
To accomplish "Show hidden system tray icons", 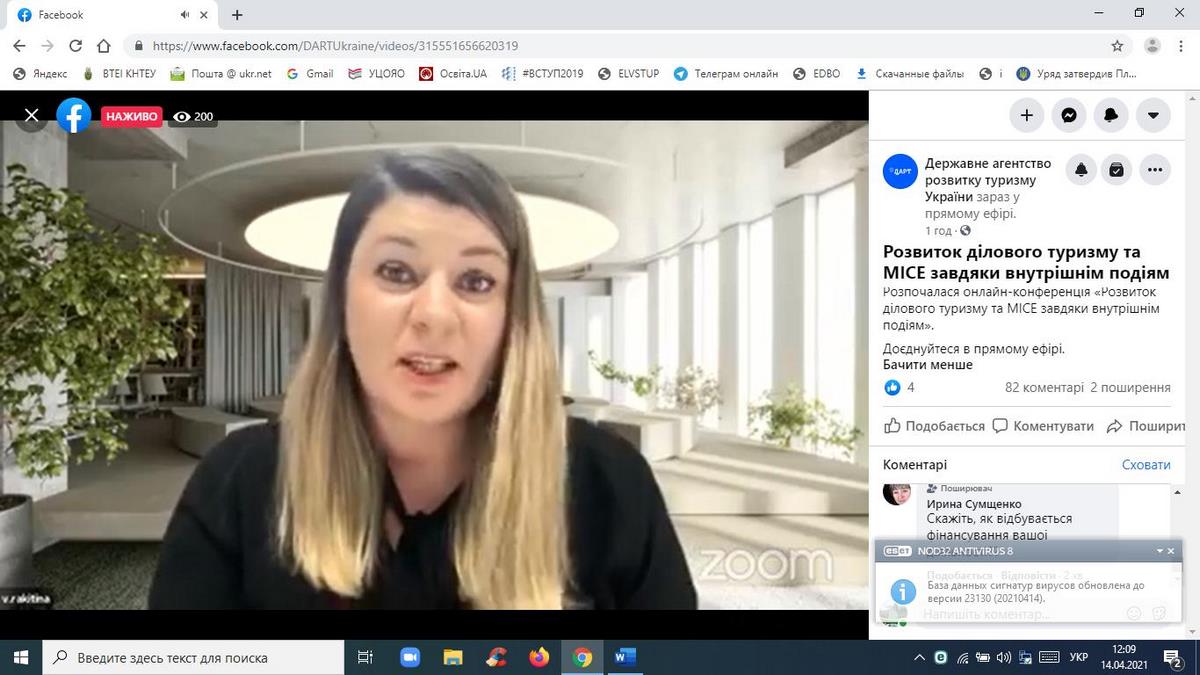I will click(x=919, y=657).
